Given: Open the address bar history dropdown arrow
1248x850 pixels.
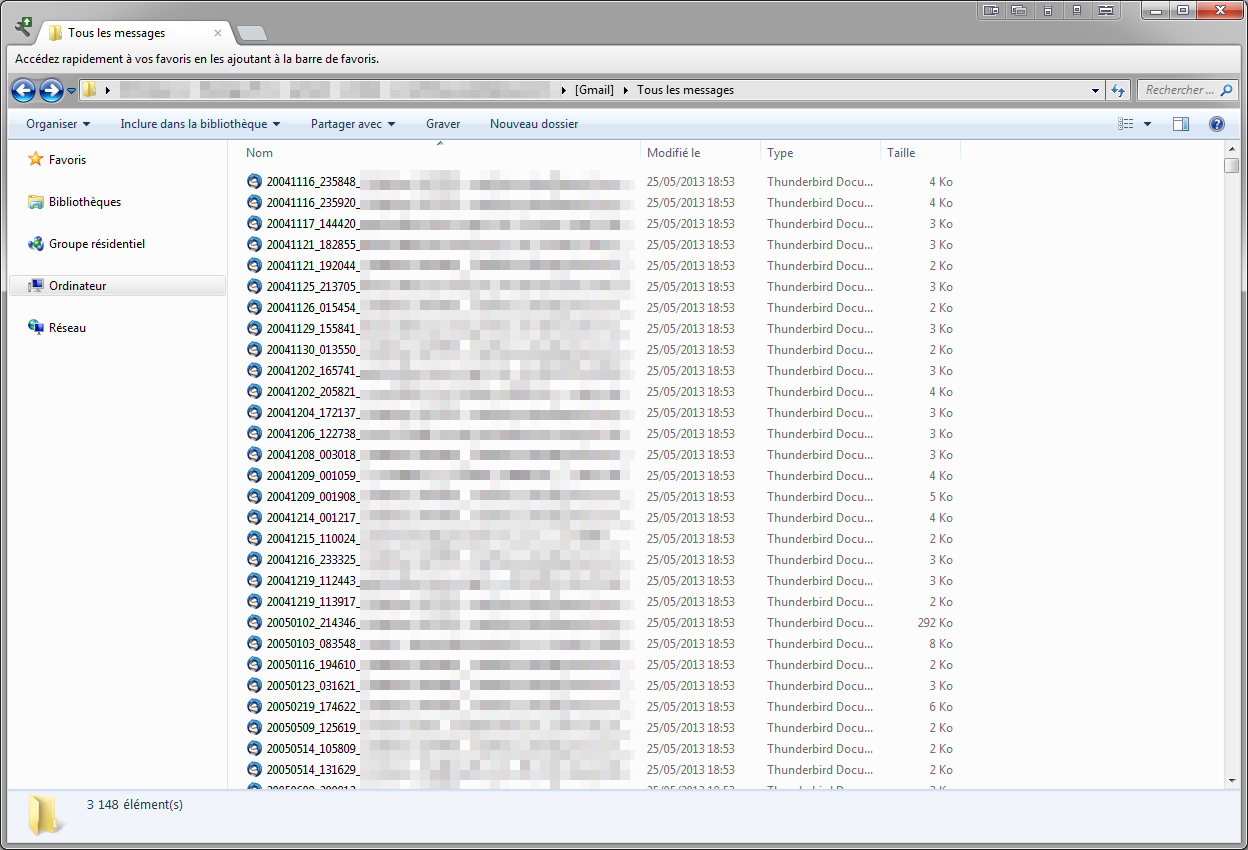Looking at the screenshot, I should (x=1096, y=90).
